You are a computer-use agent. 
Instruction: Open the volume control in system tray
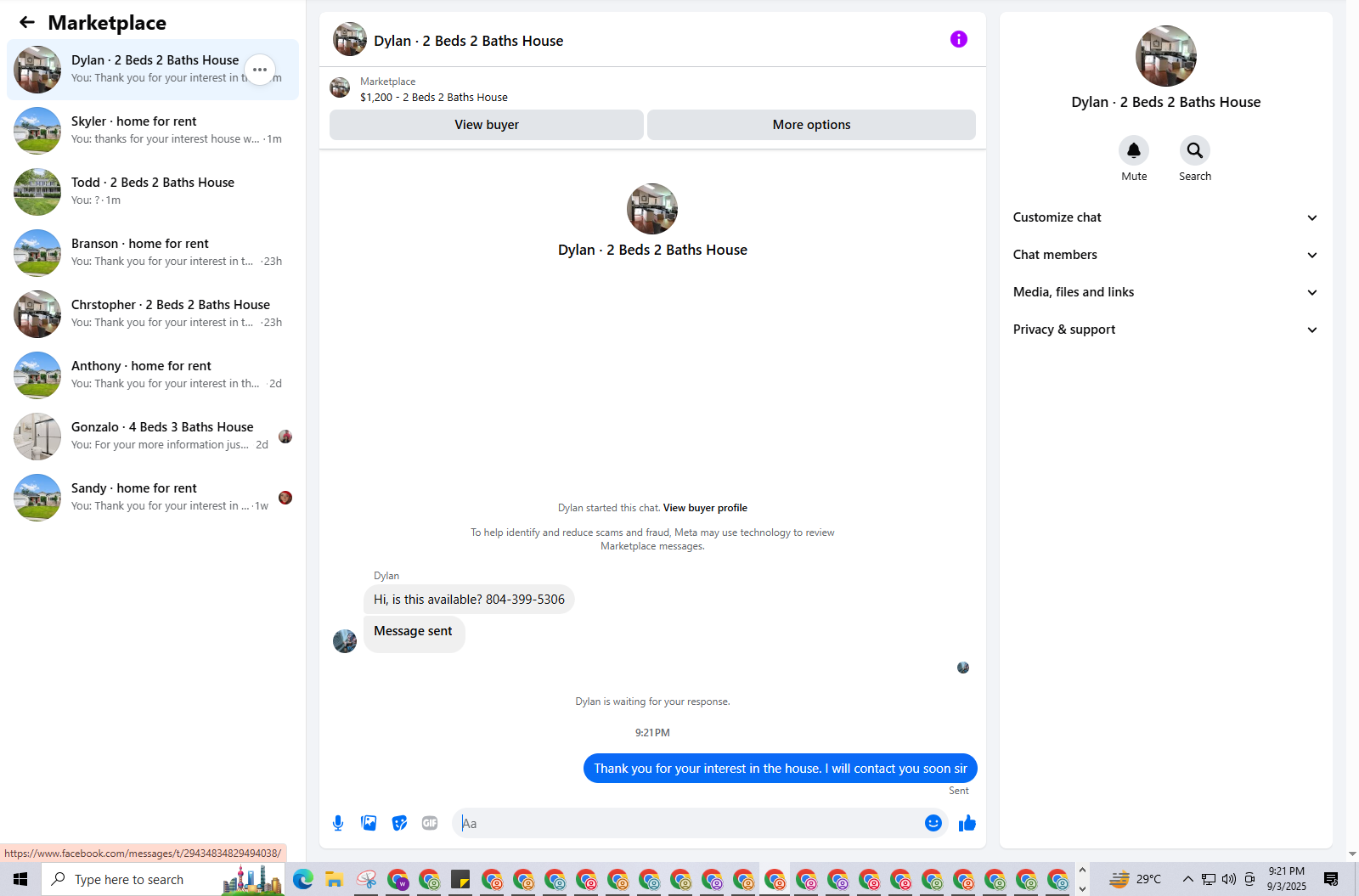(x=1229, y=879)
